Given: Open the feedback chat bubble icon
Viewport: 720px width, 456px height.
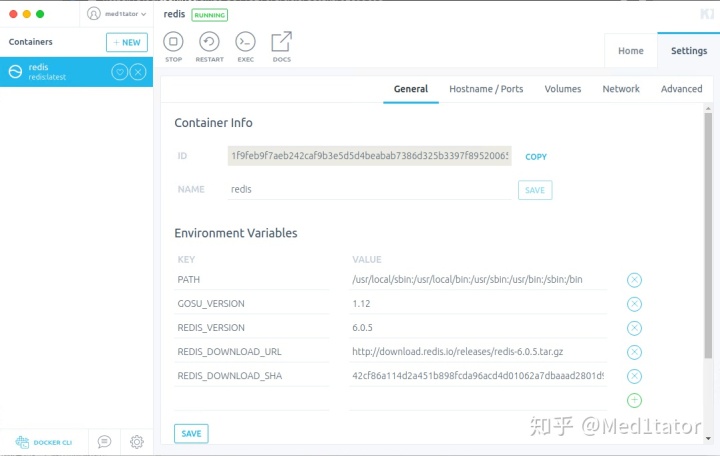Looking at the screenshot, I should [x=104, y=442].
